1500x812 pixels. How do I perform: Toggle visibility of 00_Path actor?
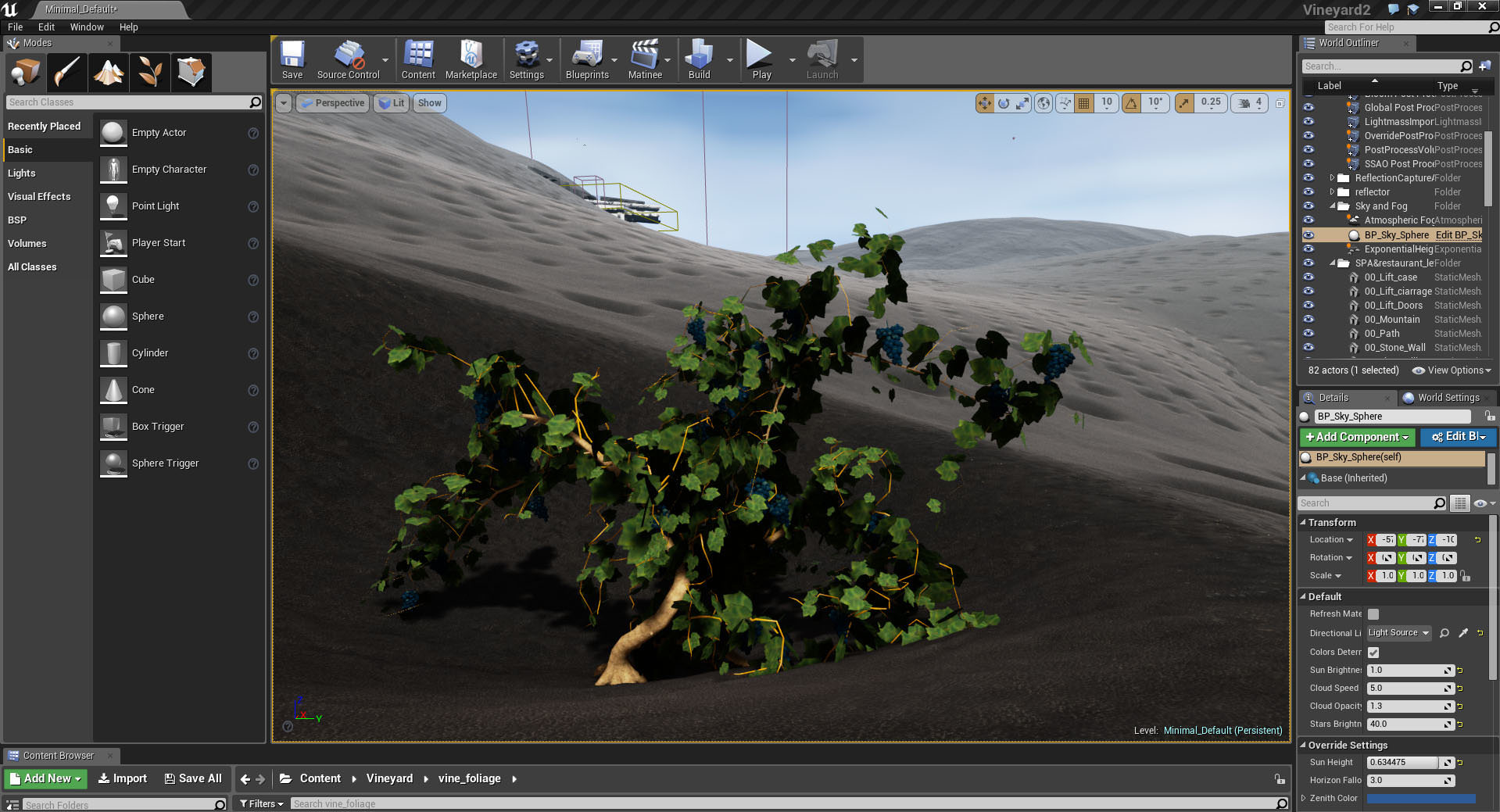coord(1308,333)
